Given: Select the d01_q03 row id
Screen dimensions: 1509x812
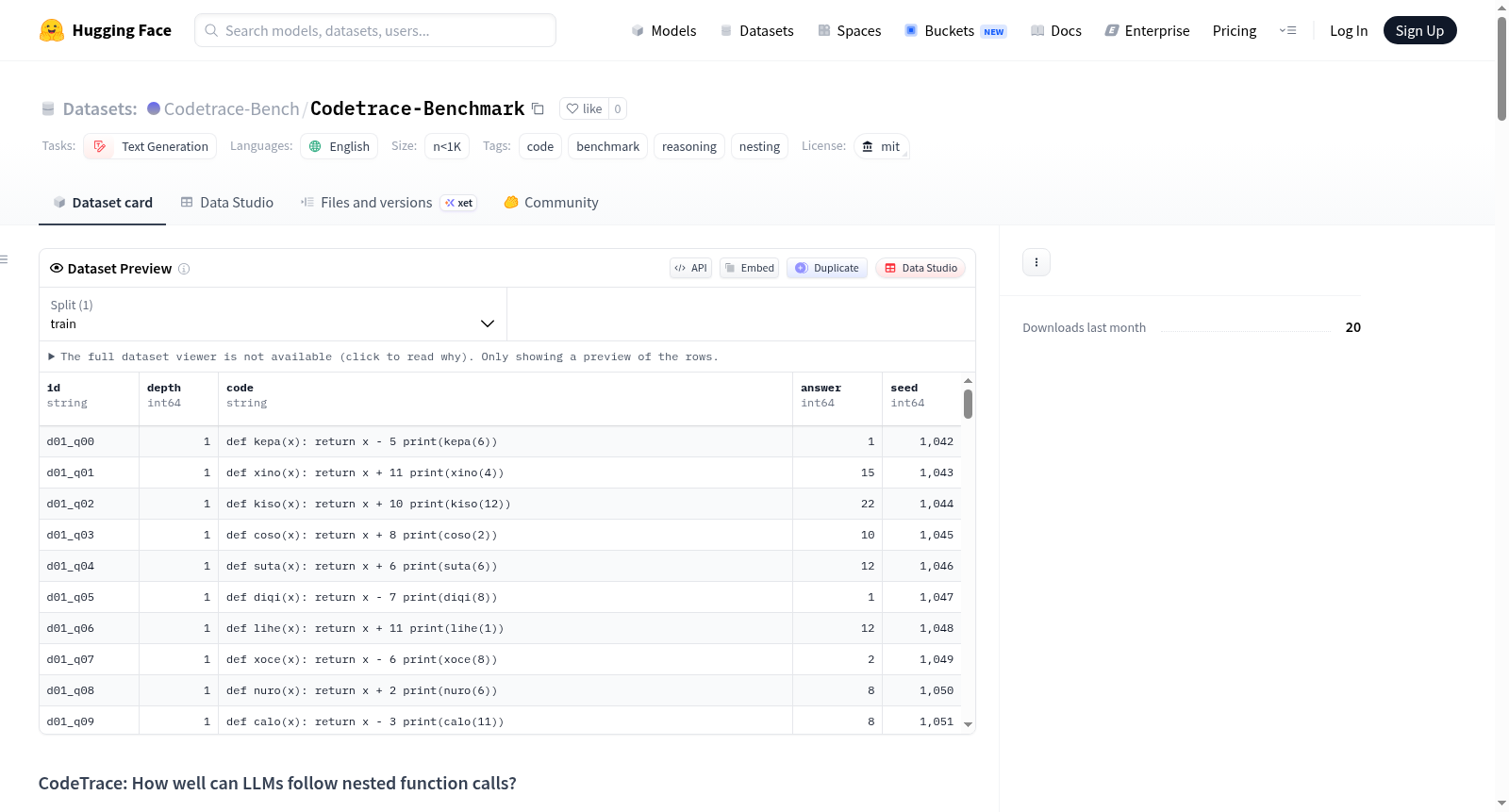Looking at the screenshot, I should [x=71, y=535].
